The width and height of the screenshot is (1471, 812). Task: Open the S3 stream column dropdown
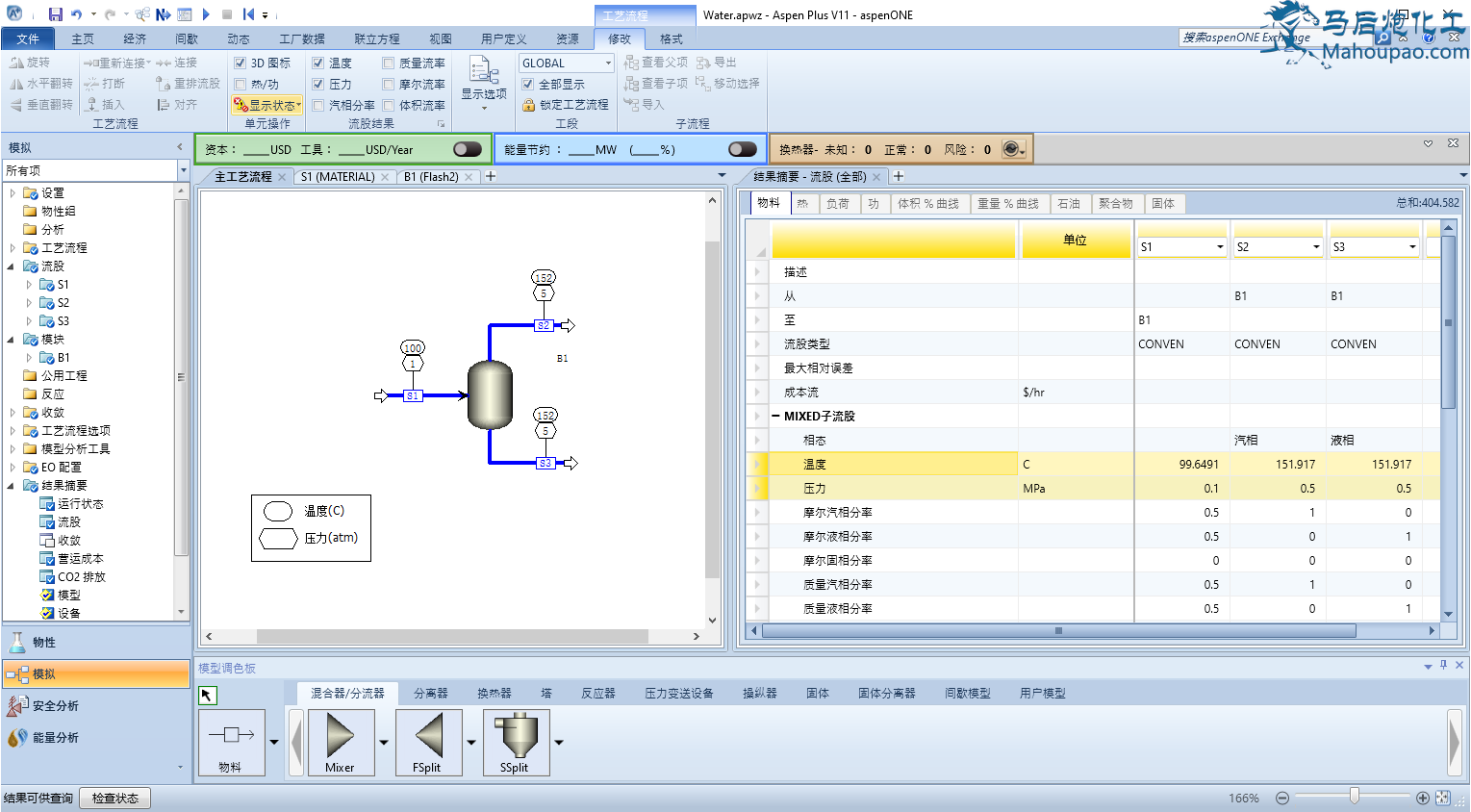[x=1412, y=247]
